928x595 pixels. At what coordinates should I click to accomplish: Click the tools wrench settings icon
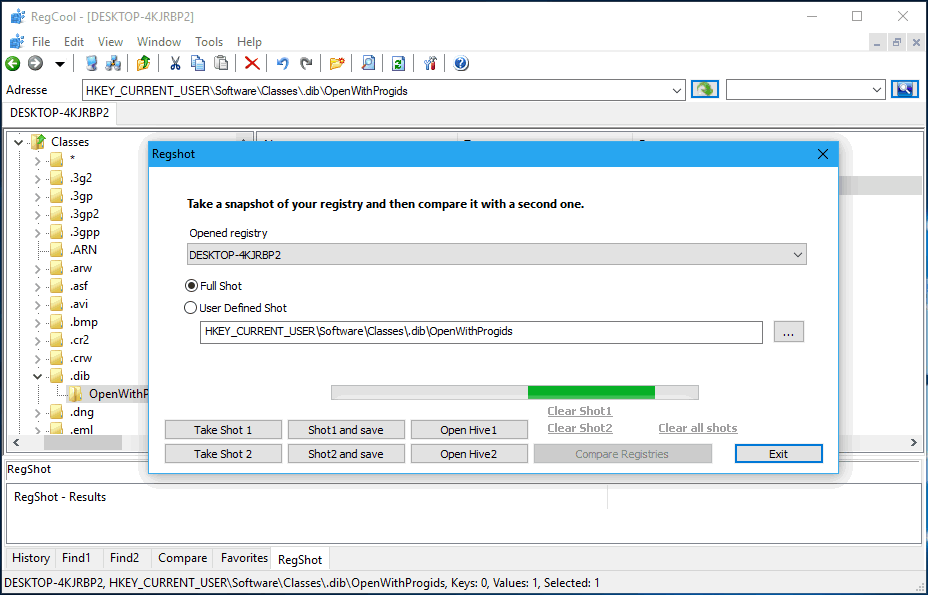pos(430,63)
